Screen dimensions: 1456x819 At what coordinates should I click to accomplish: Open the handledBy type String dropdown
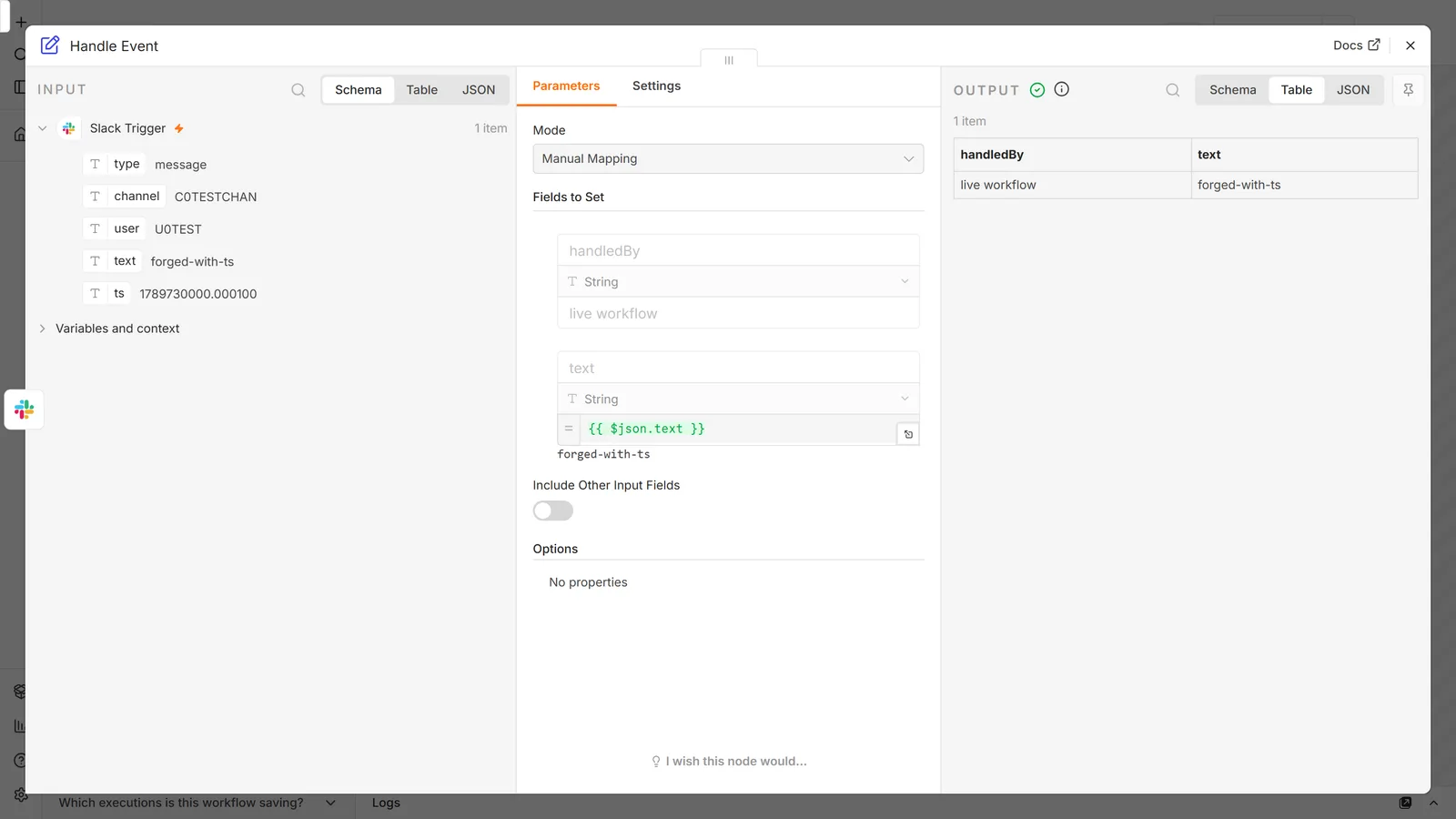coord(738,281)
